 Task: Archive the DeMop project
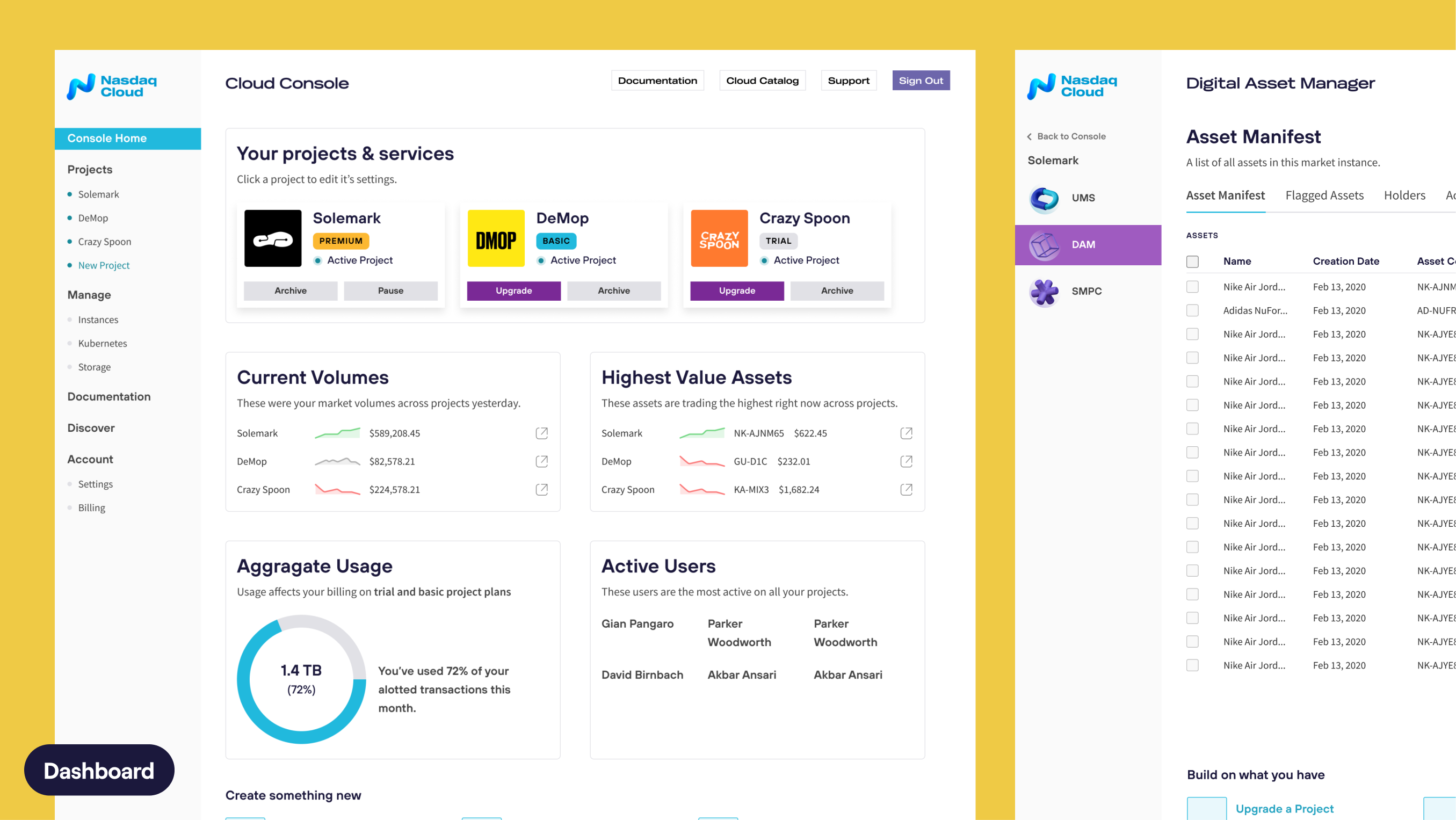614,291
